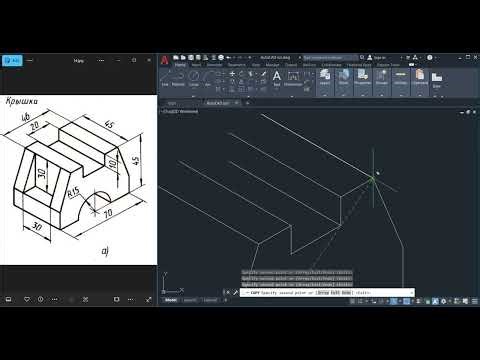
Task: Open the viewport controls label at canvas top-left
Action: pos(180,111)
